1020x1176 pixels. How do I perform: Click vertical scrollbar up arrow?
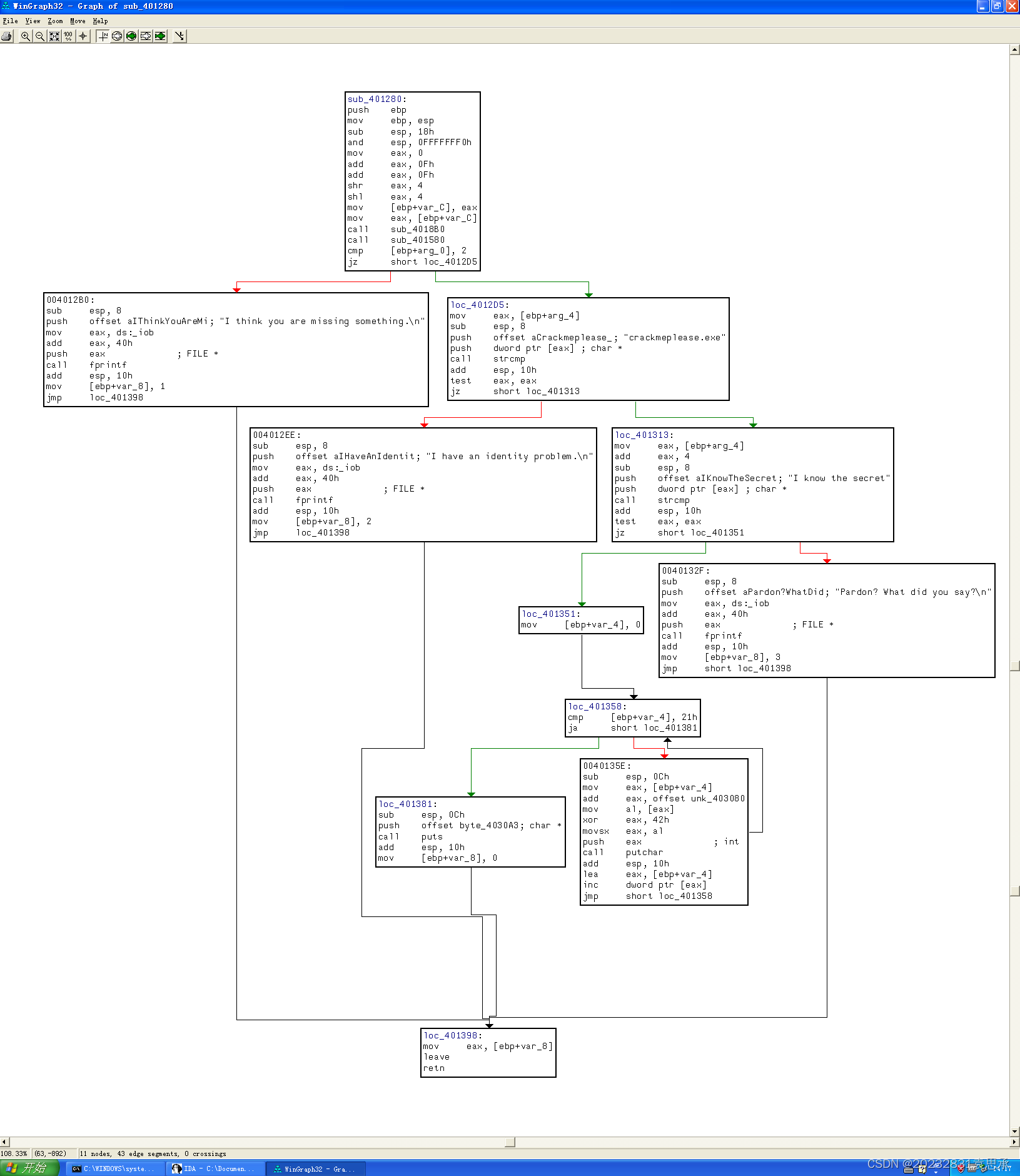[1014, 49]
